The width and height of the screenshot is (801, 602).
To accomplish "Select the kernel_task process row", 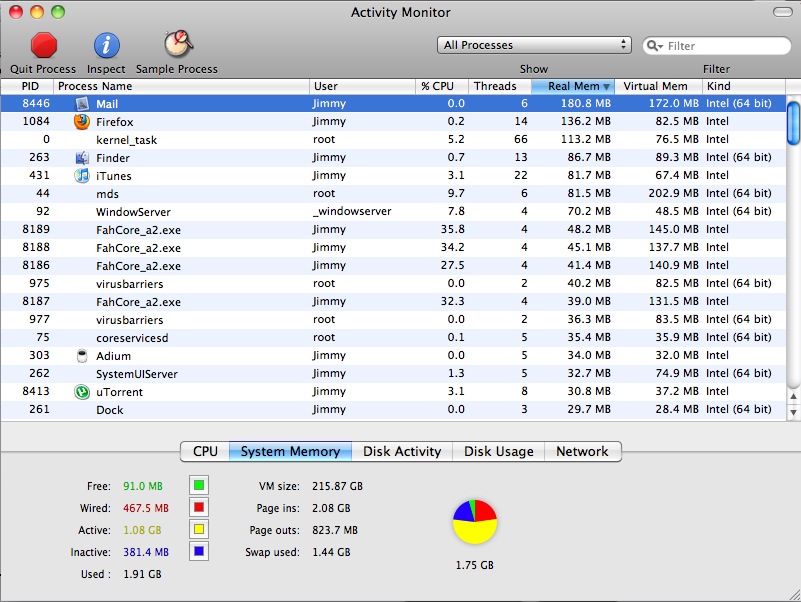I will pyautogui.click(x=393, y=140).
